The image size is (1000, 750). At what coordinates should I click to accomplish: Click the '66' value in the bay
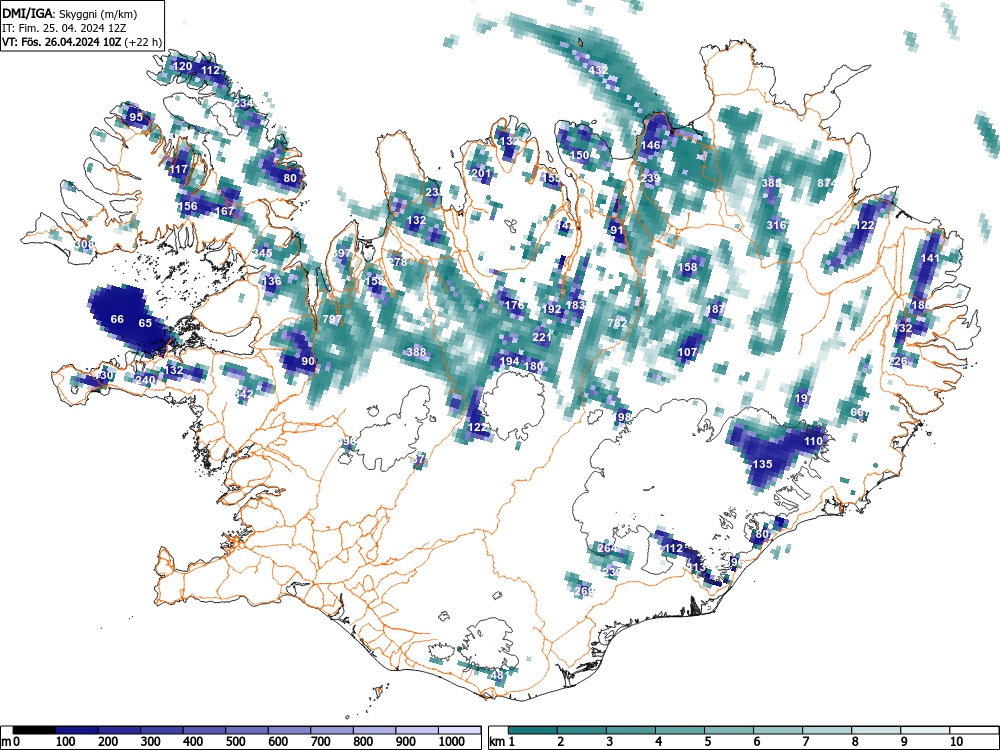point(117,319)
